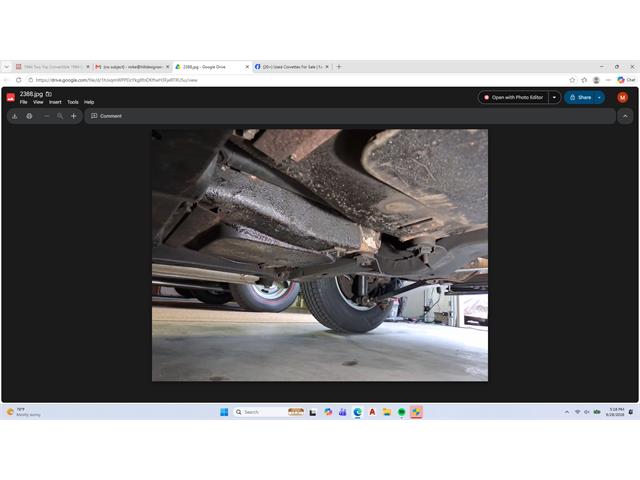Click the car undercarriage photo
Viewport: 640px width, 480px height.
click(x=320, y=255)
